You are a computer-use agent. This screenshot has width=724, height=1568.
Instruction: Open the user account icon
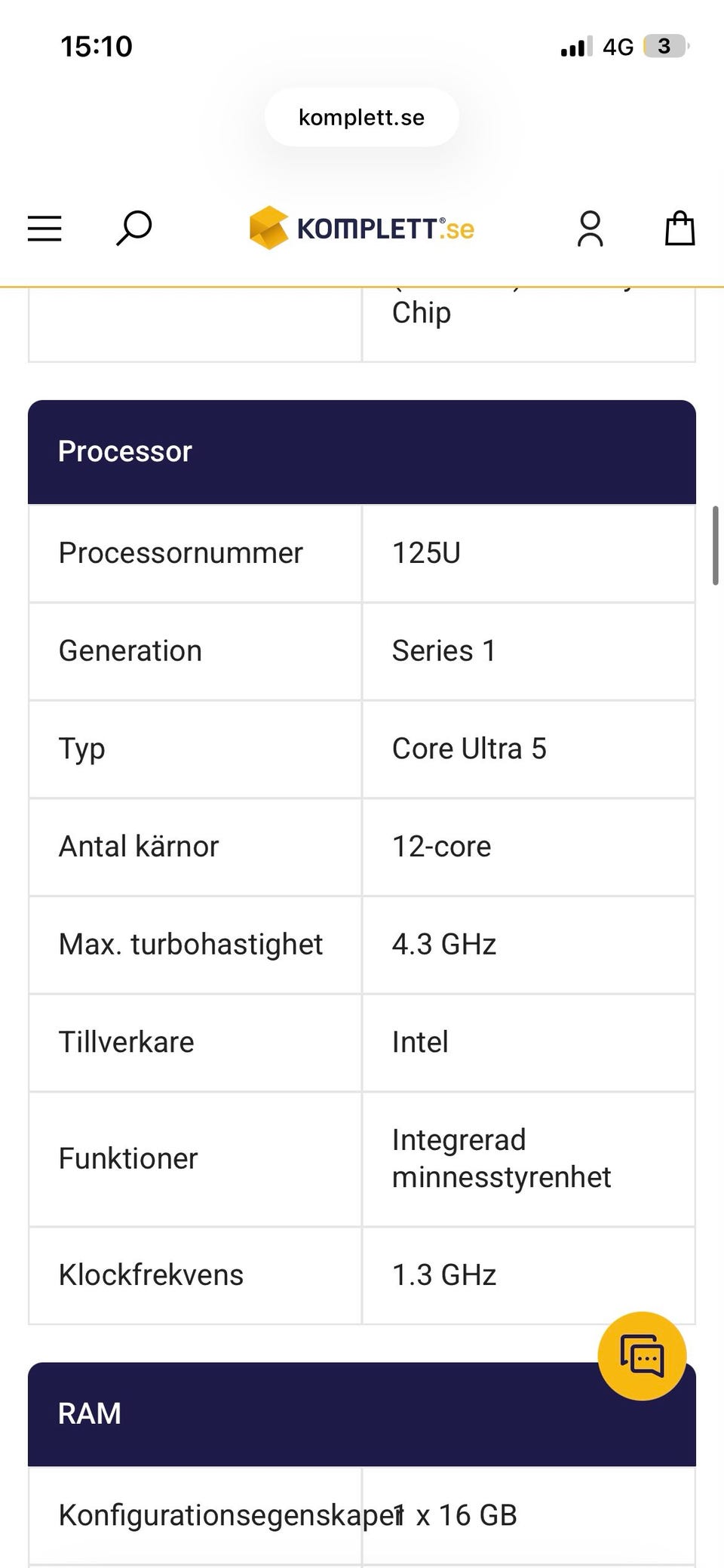click(590, 229)
